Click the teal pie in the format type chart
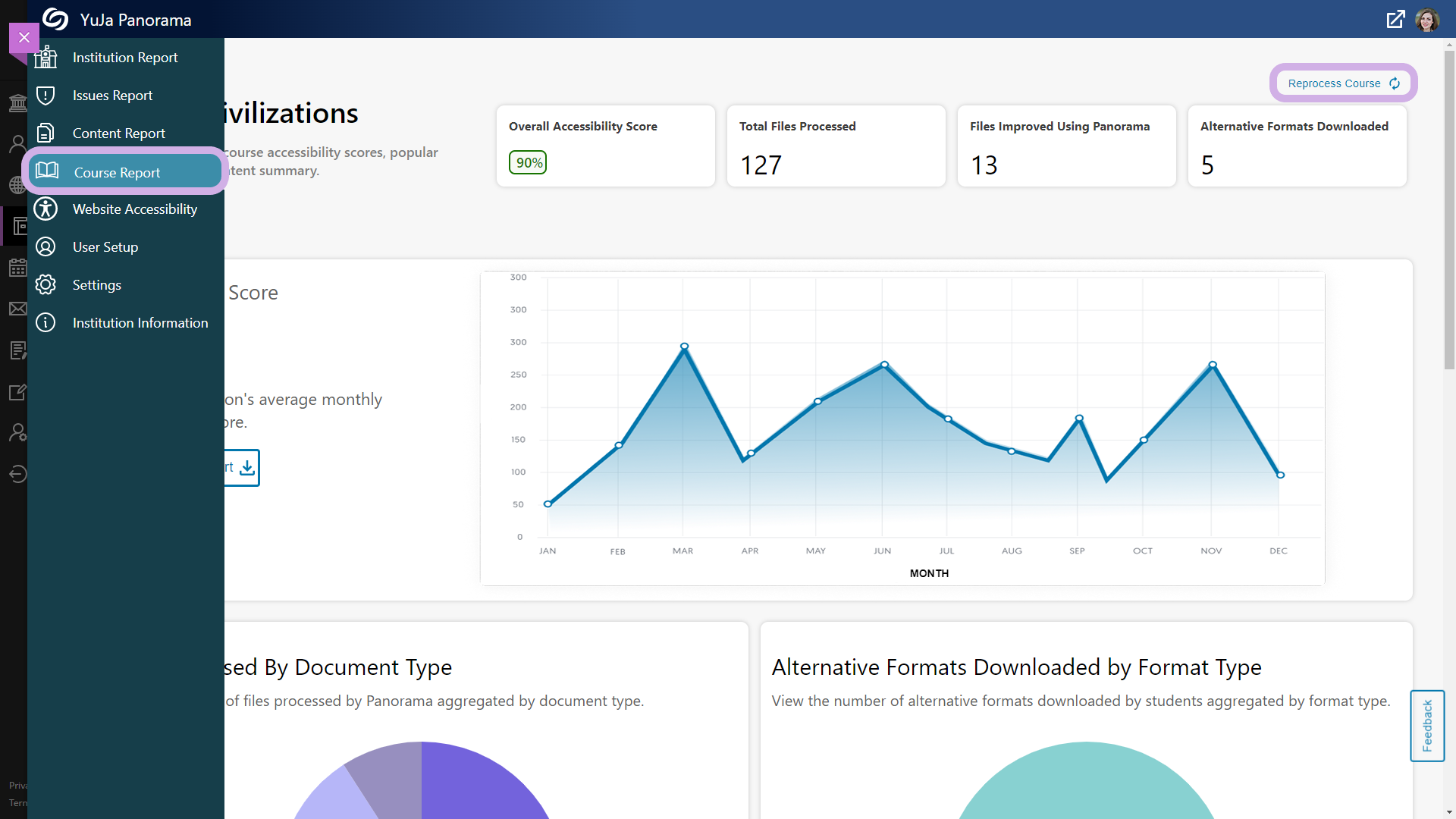The image size is (1456, 819). point(1086,785)
